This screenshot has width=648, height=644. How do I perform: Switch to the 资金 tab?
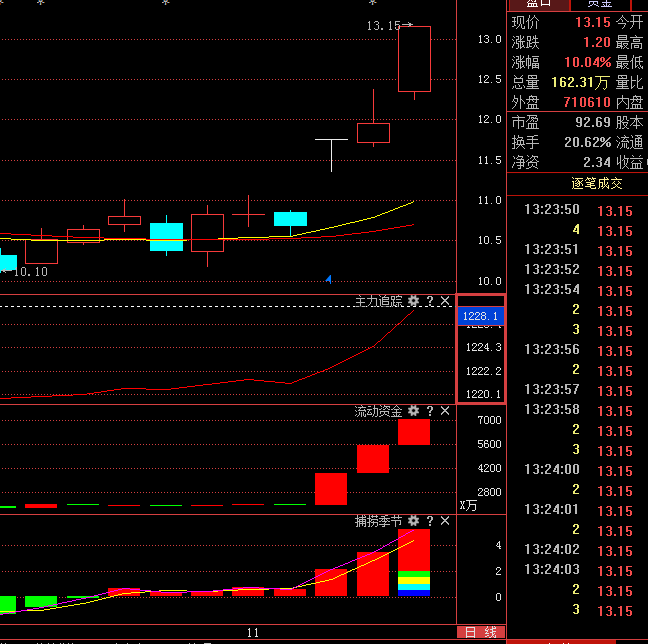(x=600, y=4)
